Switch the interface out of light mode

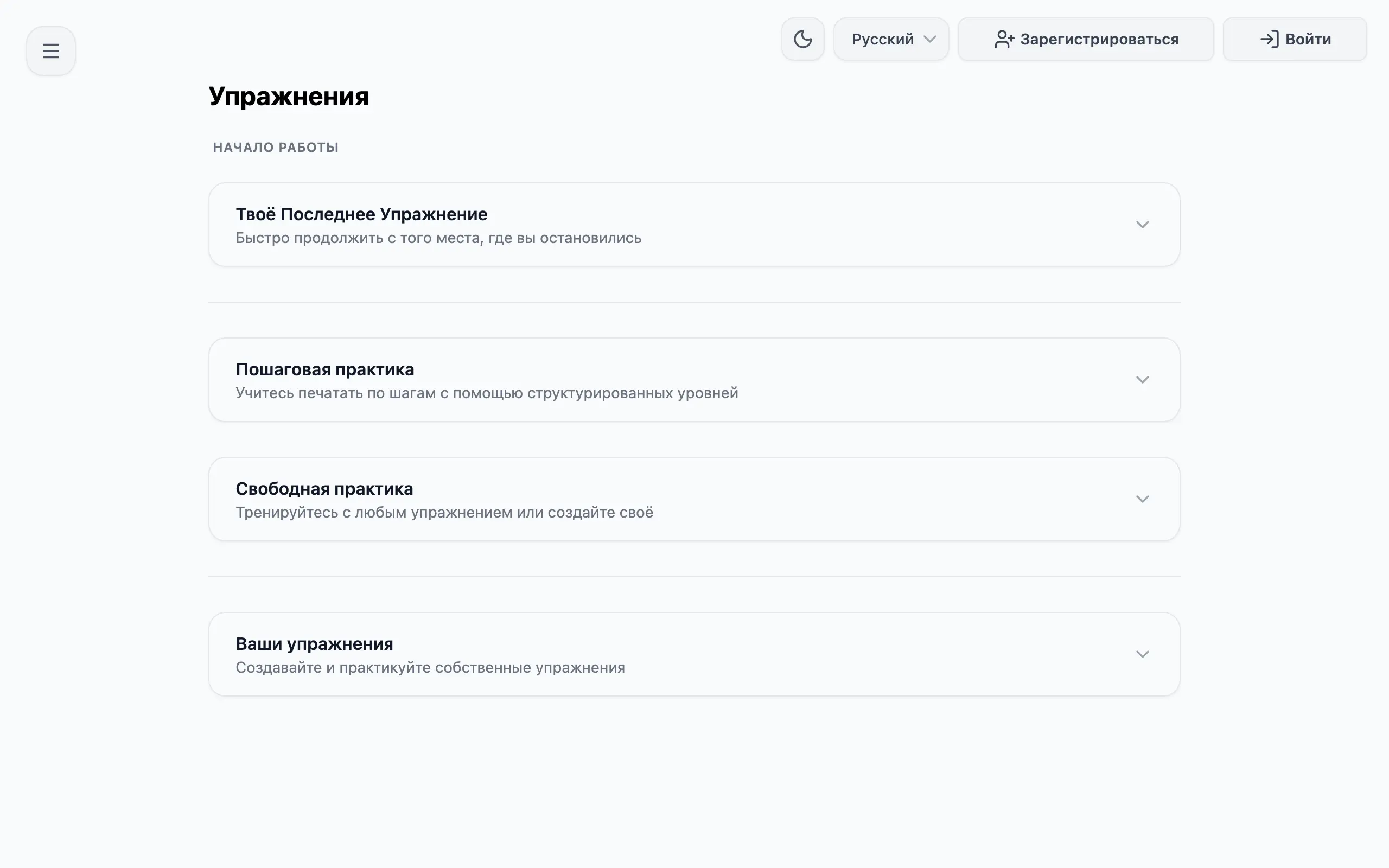click(x=802, y=39)
